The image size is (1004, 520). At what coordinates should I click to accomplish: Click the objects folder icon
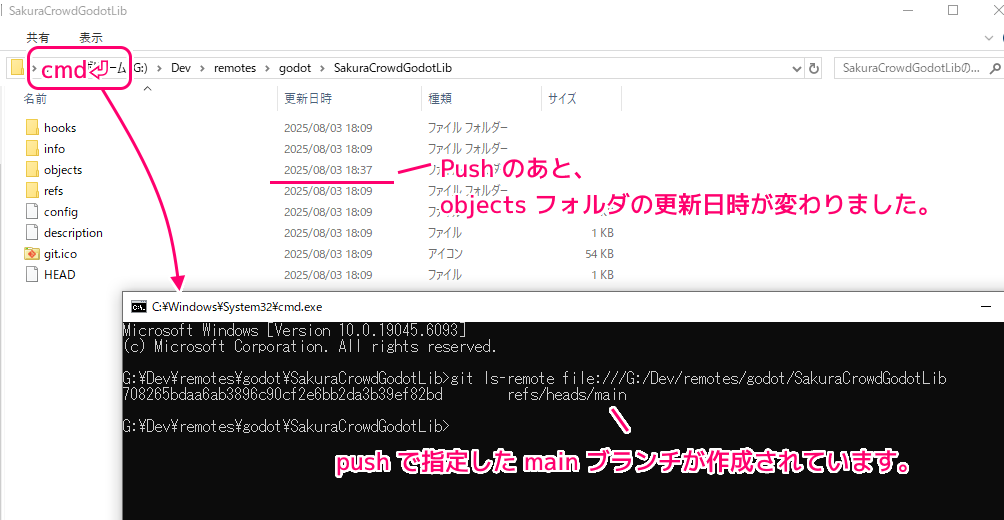click(31, 170)
